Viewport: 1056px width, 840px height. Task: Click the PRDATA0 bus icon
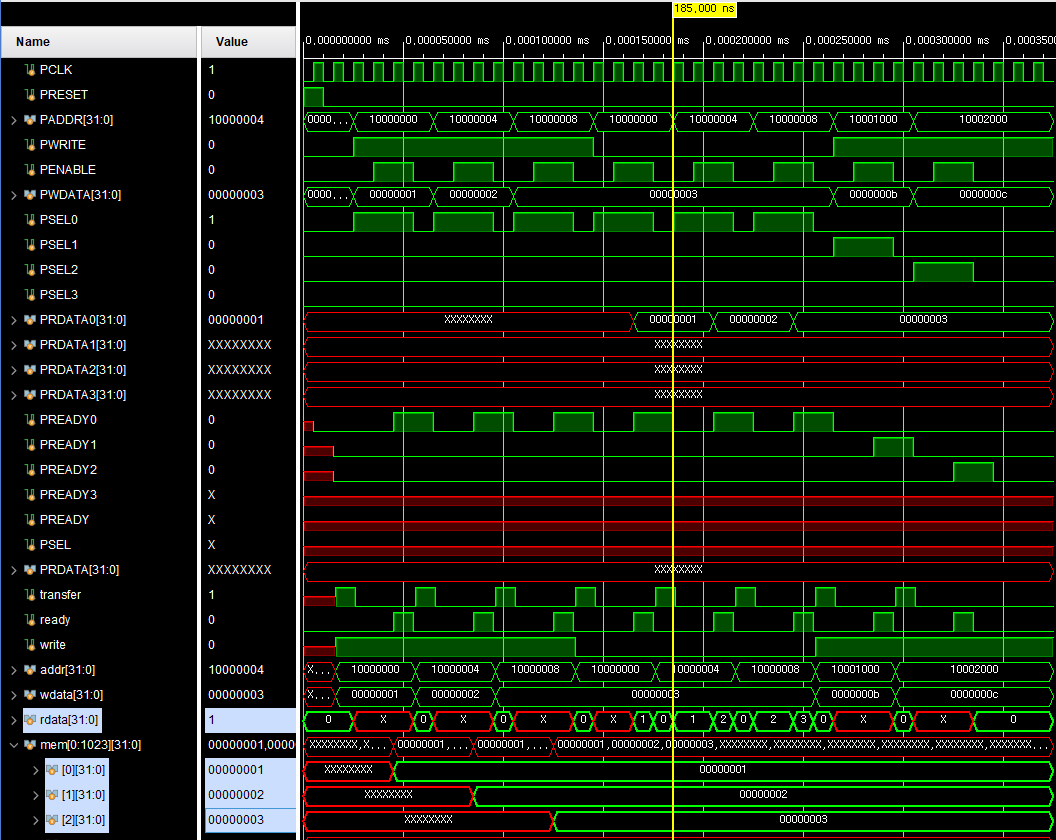(x=30, y=320)
